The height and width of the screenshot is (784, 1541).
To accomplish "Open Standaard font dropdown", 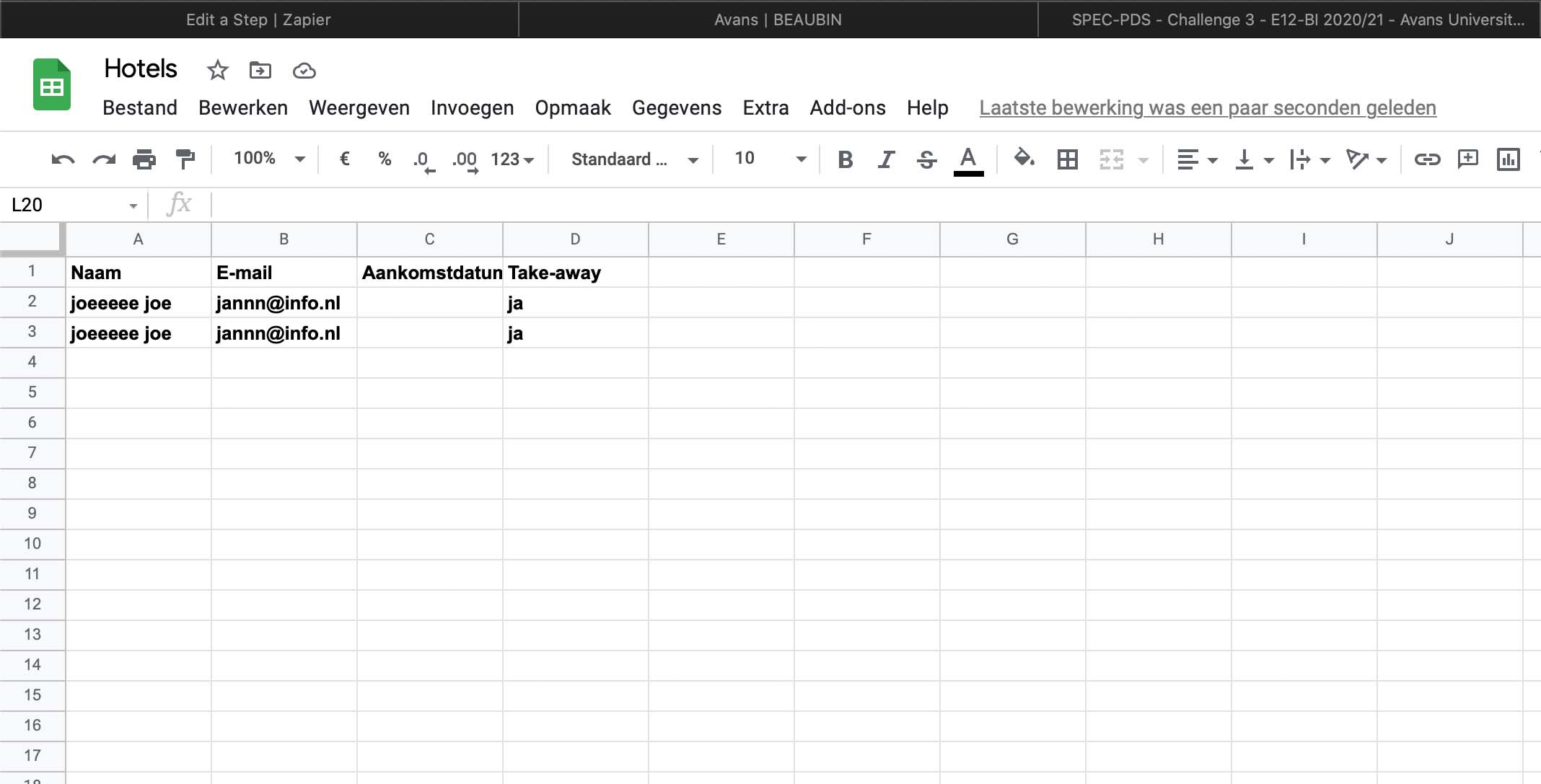I will 635,159.
